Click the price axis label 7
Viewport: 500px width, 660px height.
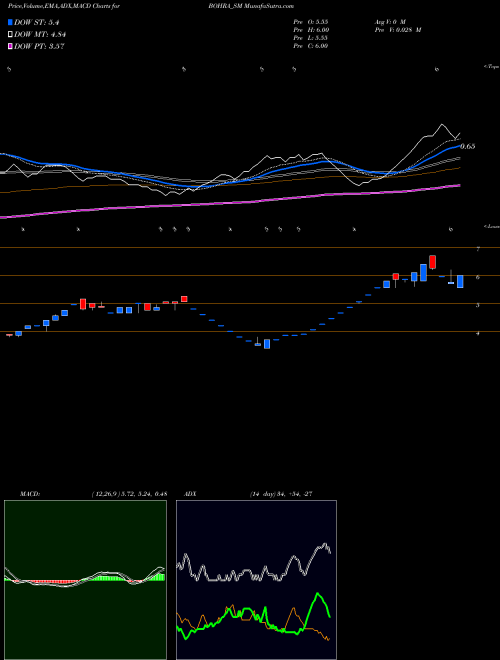pos(478,249)
